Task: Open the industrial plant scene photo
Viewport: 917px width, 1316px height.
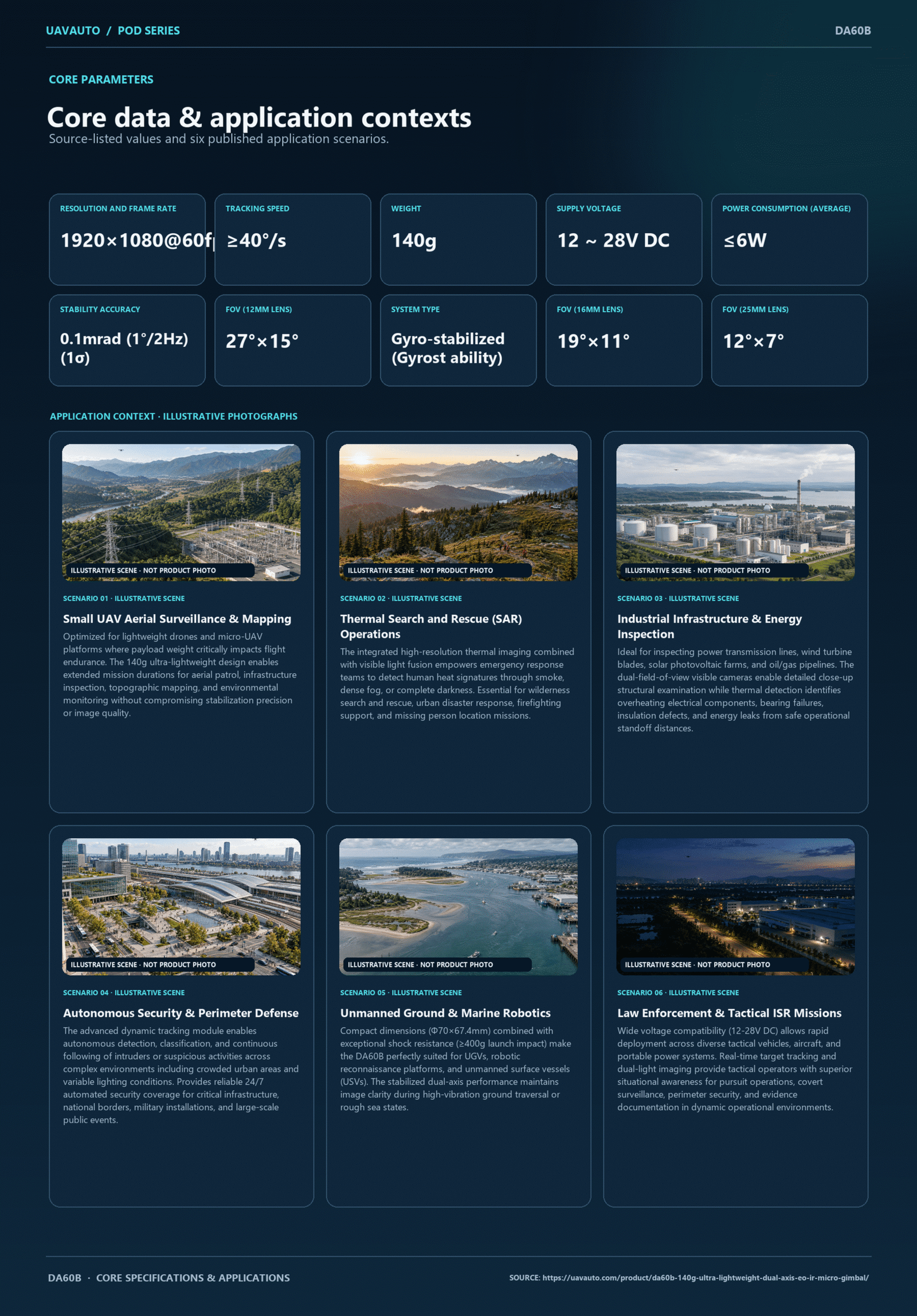Action: pyautogui.click(x=735, y=512)
